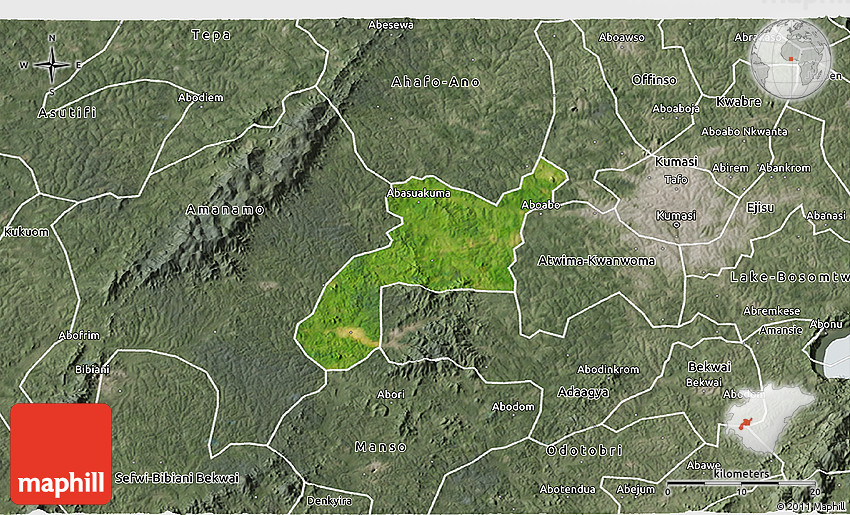Select the Odotobri district label

point(585,451)
